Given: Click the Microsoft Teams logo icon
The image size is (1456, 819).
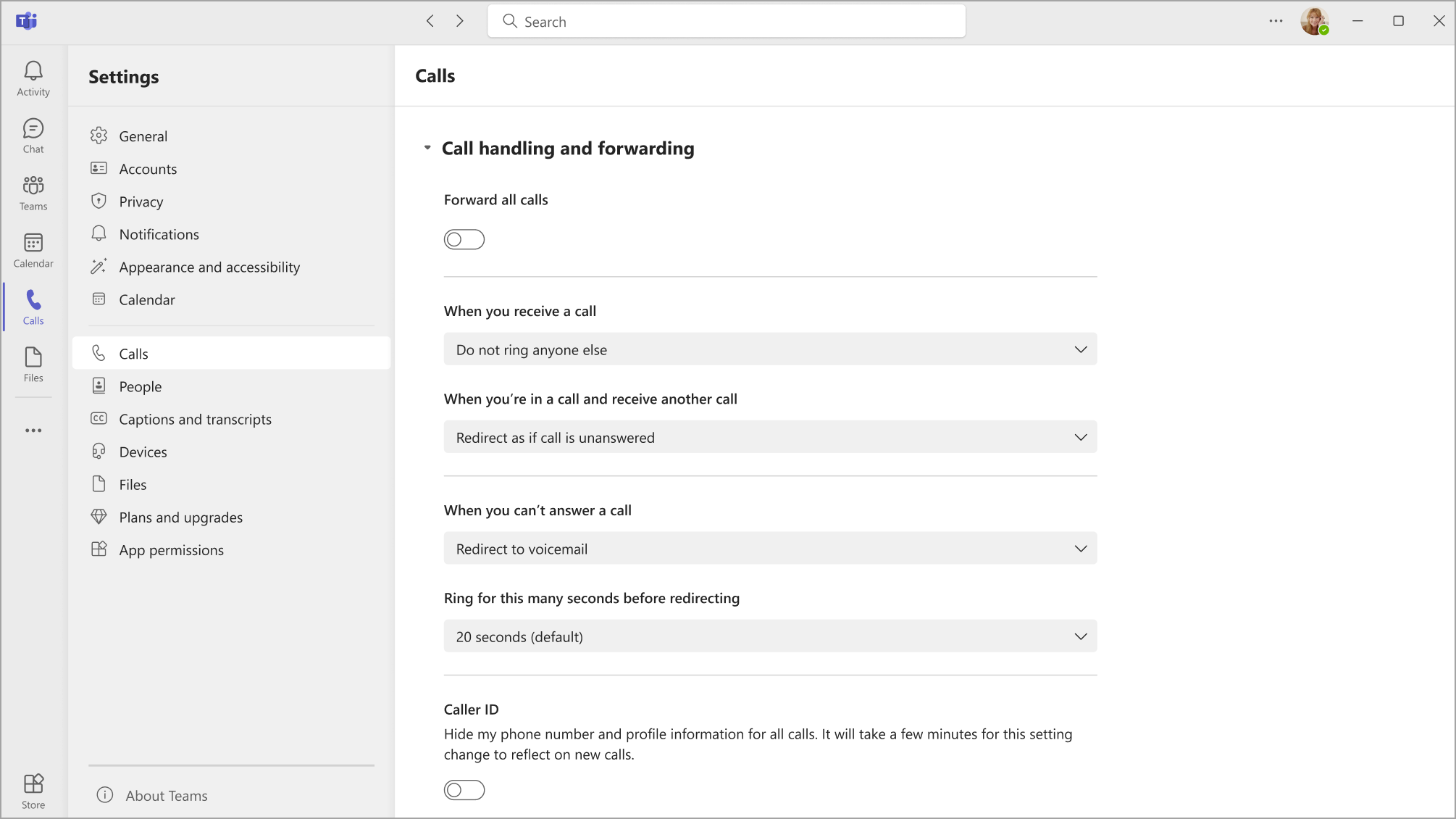Looking at the screenshot, I should point(26,21).
